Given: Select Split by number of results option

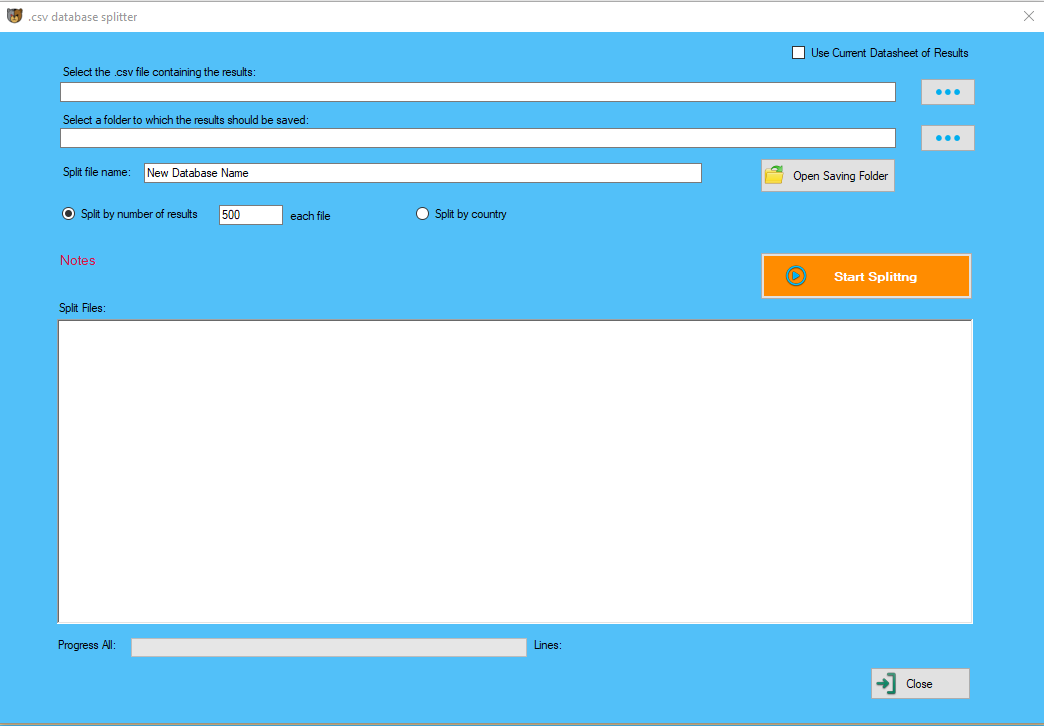Looking at the screenshot, I should click(69, 214).
